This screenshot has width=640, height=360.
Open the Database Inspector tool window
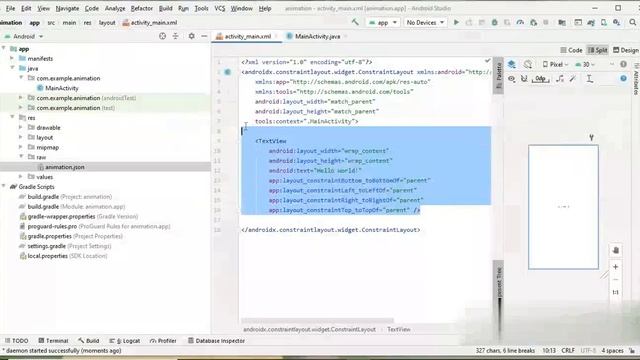tap(216, 340)
